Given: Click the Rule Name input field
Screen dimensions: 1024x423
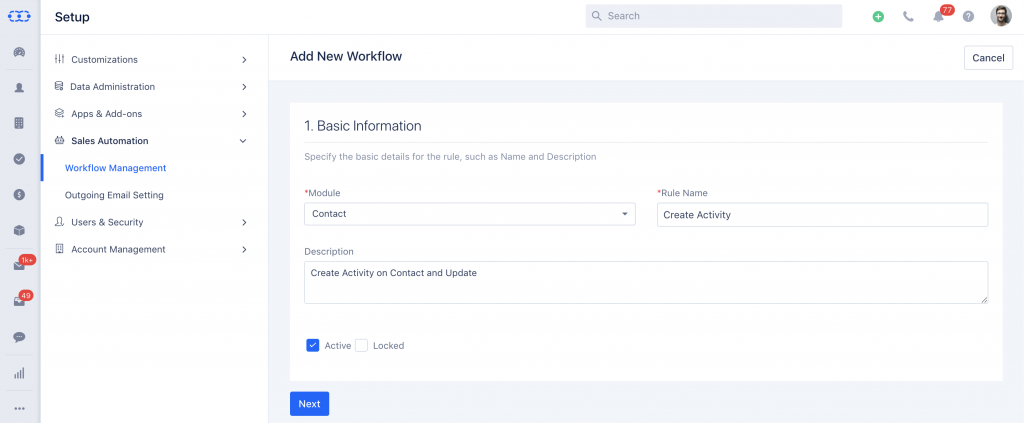Looking at the screenshot, I should click(822, 214).
